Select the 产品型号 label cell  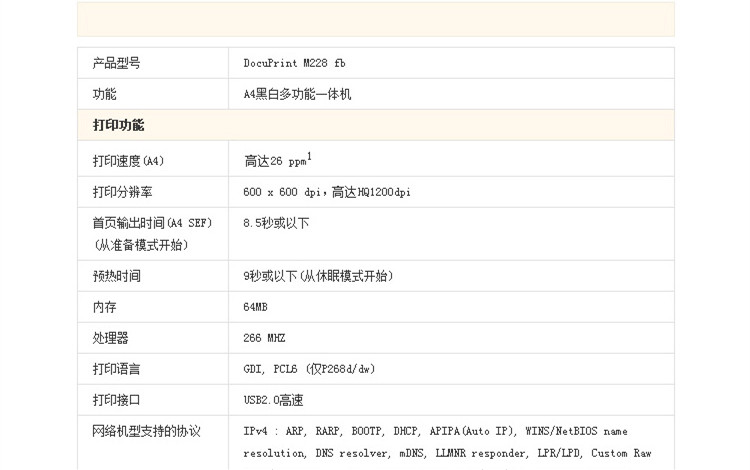[x=116, y=63]
